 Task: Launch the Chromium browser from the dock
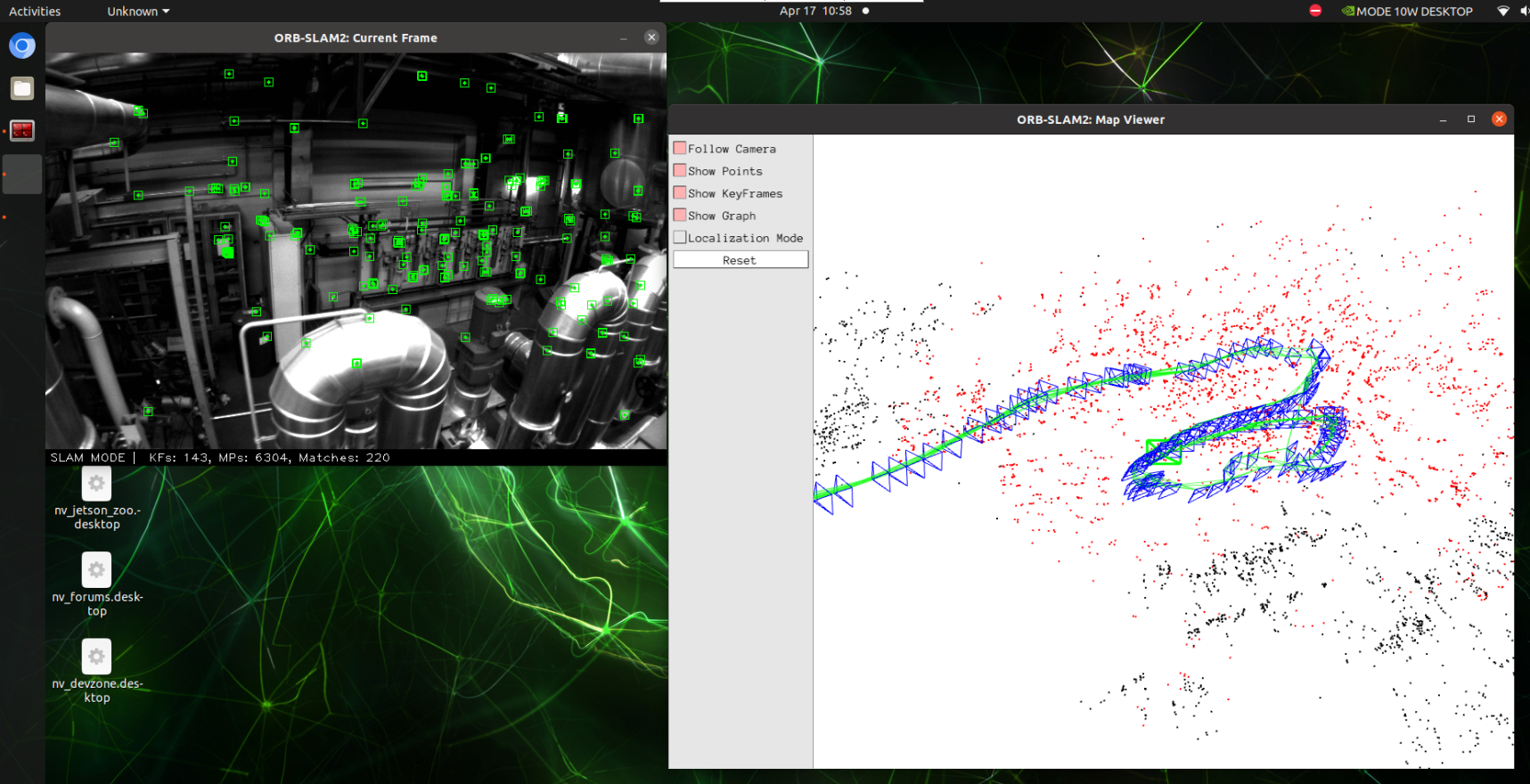(22, 45)
